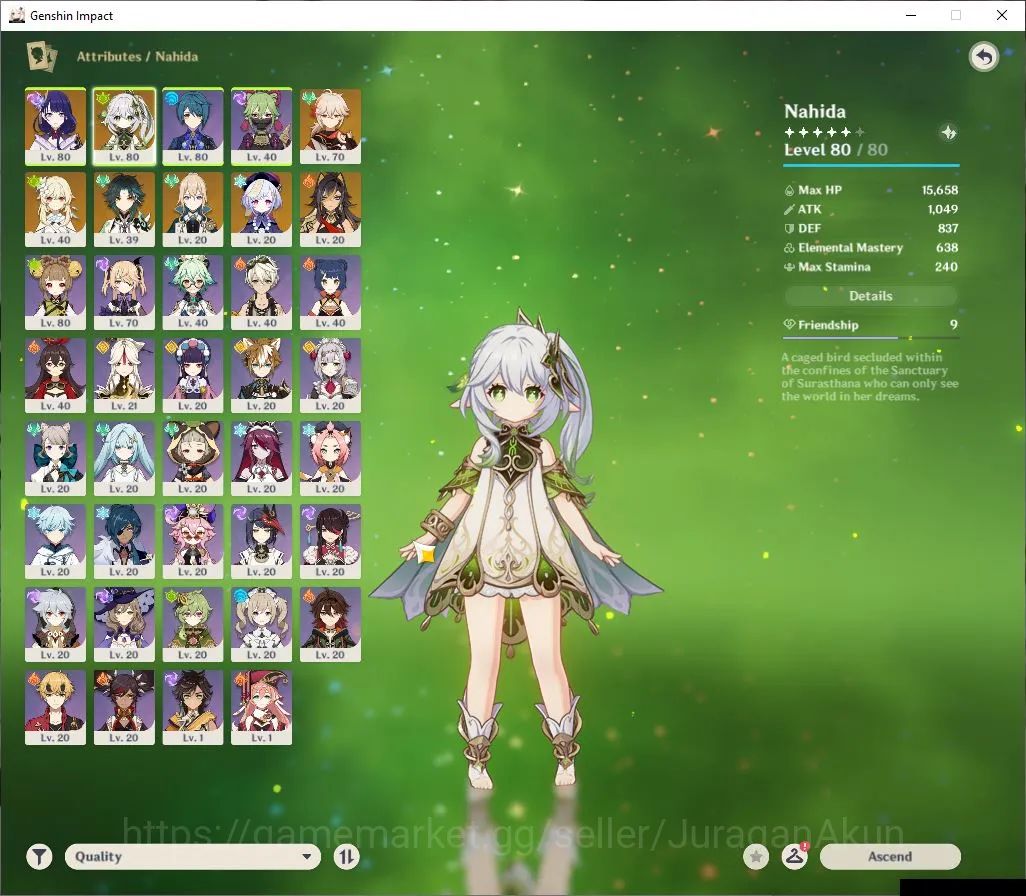Open the Details stats button

(x=870, y=296)
